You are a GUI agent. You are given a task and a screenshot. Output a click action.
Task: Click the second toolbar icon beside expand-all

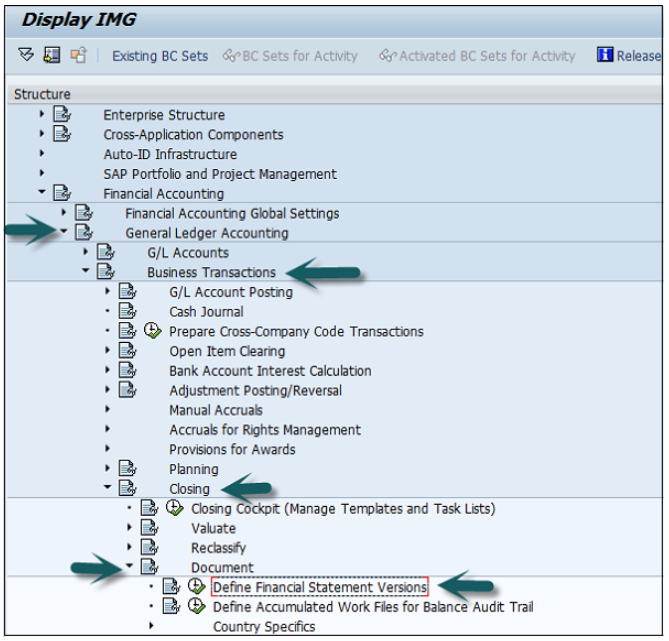52,56
